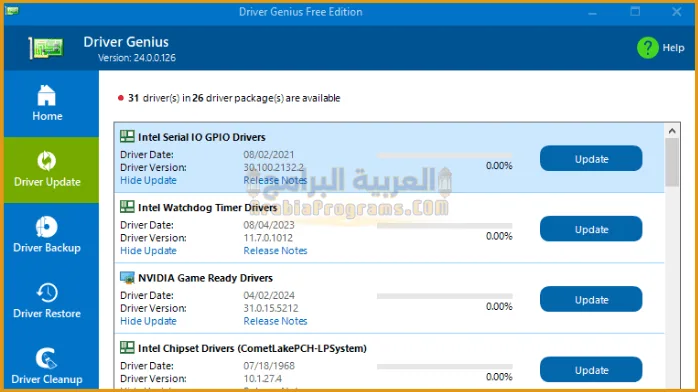Update NVIDIA Game Ready Drivers

point(591,299)
